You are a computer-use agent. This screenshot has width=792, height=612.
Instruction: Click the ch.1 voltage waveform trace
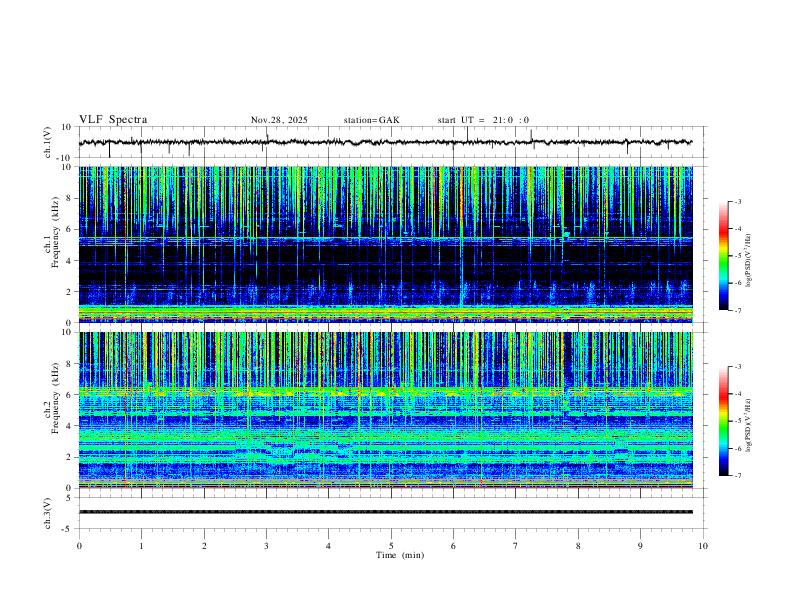(x=385, y=142)
